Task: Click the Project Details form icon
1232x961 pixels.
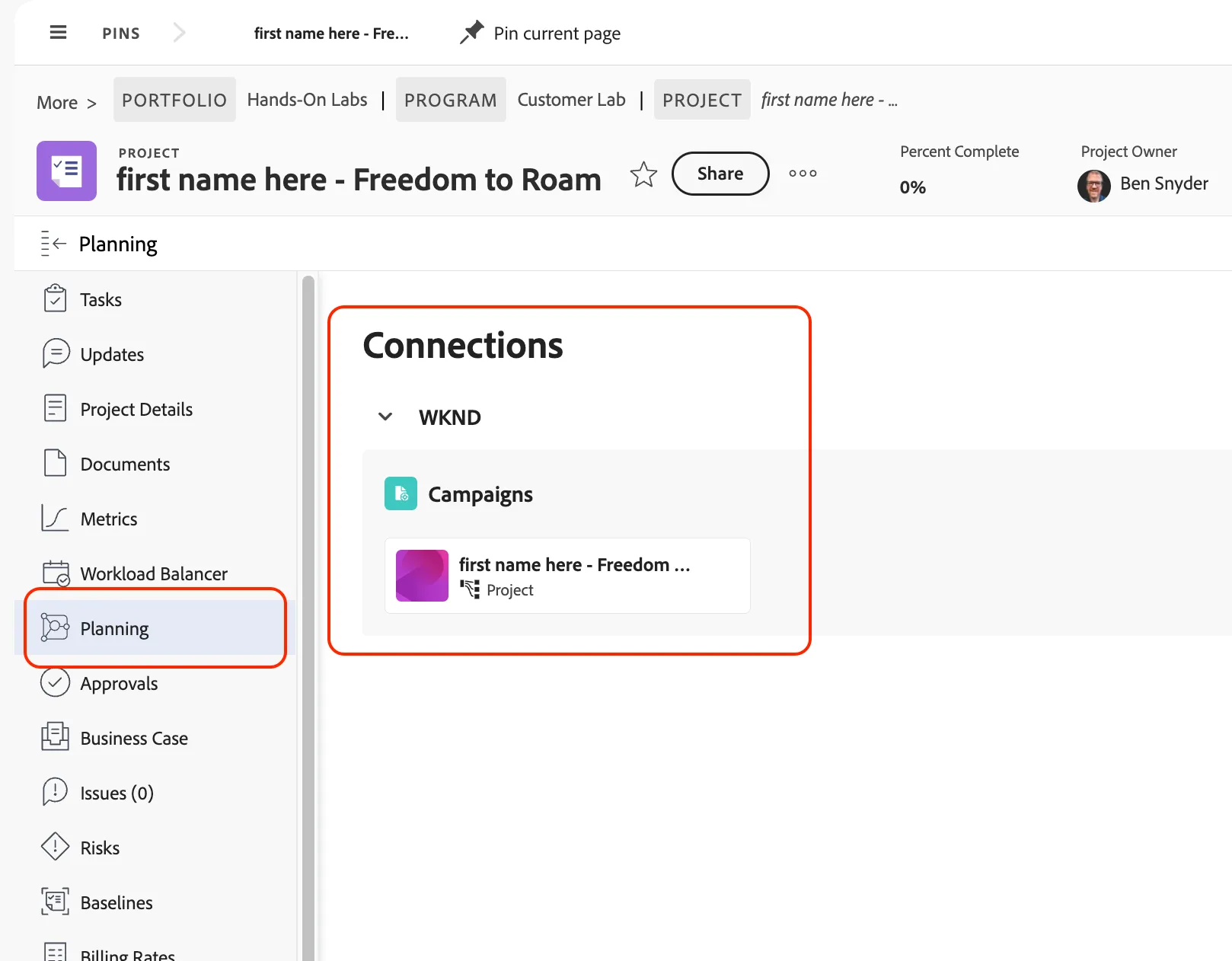Action: [x=55, y=408]
